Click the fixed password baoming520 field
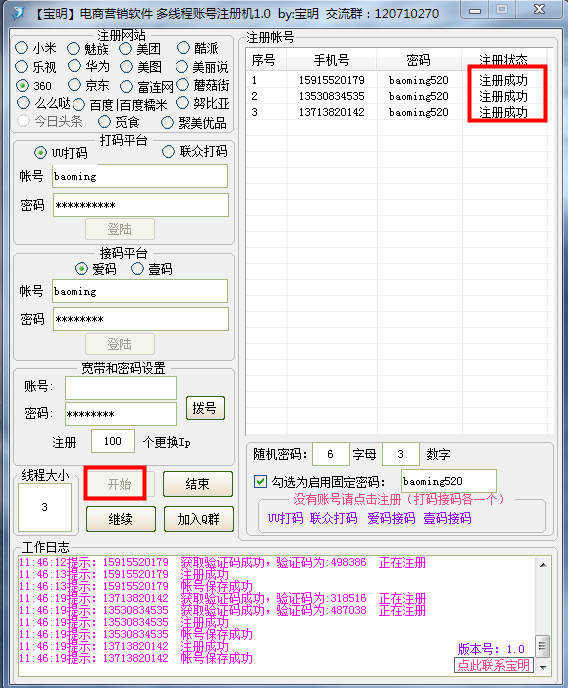 pyautogui.click(x=449, y=481)
